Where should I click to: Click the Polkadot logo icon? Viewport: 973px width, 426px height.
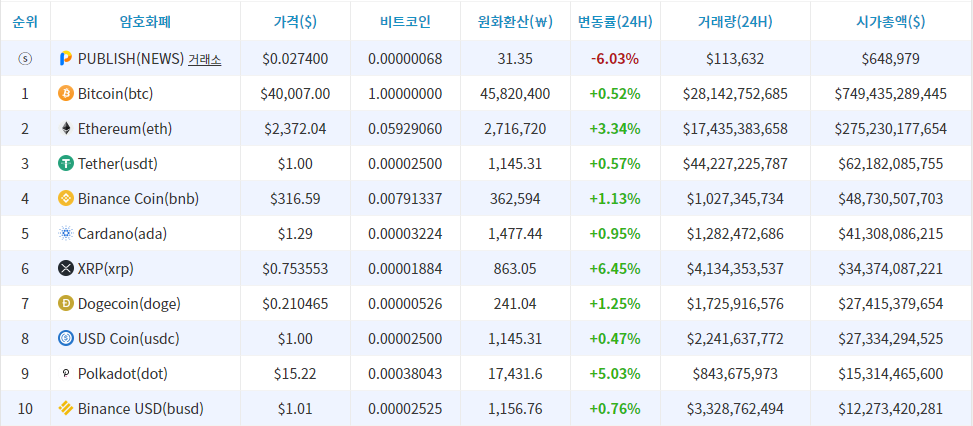pos(65,374)
